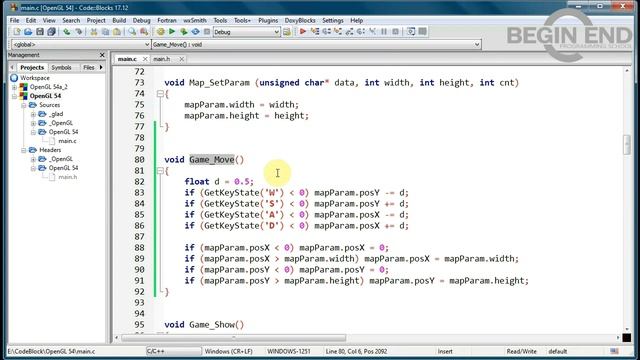Viewport: 640px width, 360px height.
Task: Click the language flag icon in status bar
Action: 614,351
